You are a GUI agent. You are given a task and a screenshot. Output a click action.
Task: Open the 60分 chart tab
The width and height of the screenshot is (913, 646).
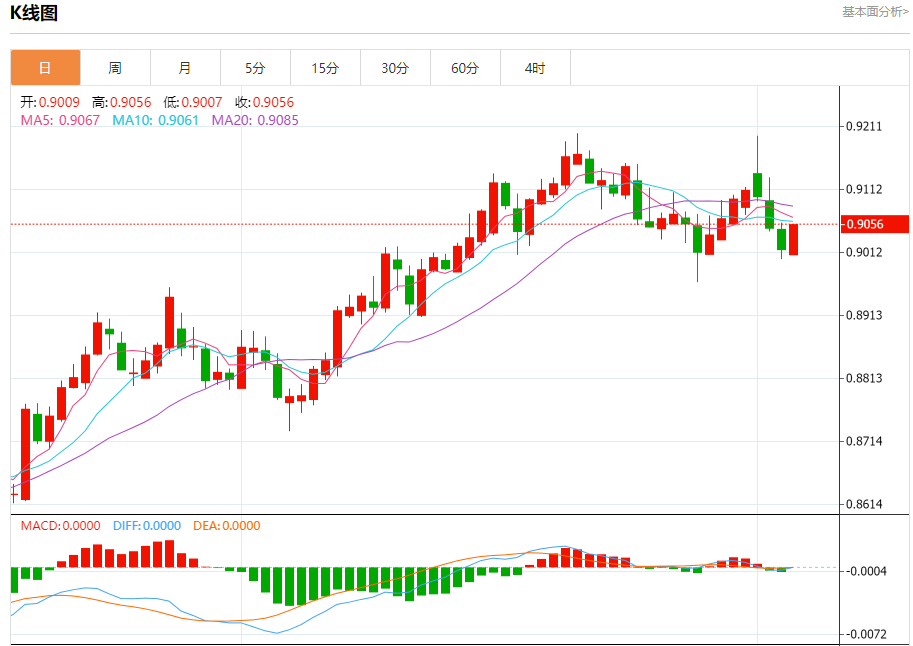pyautogui.click(x=465, y=68)
